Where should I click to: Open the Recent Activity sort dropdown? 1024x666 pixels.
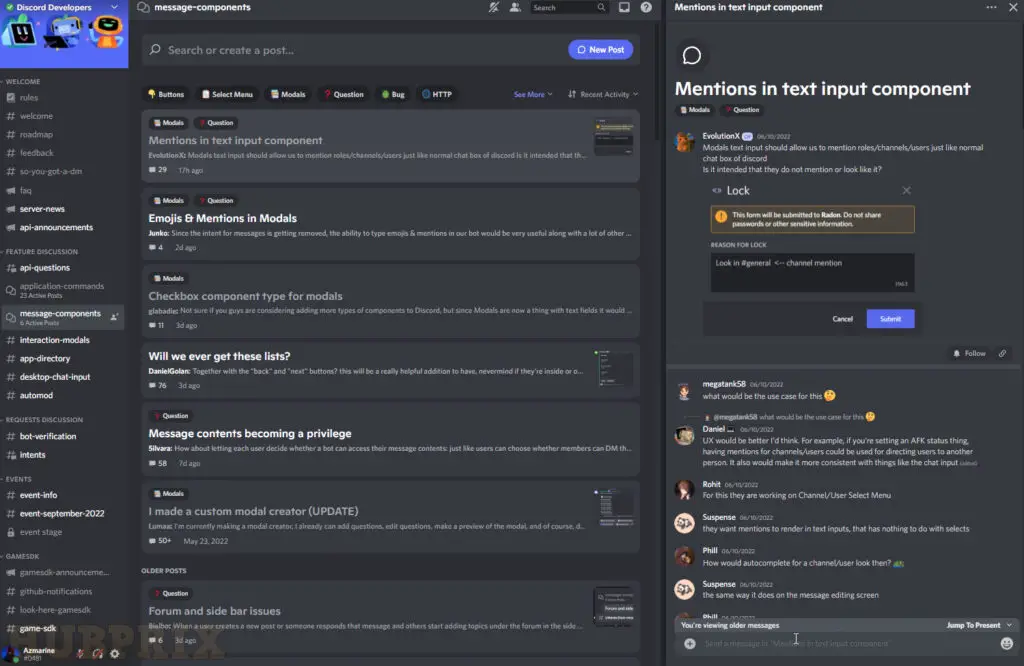tap(603, 94)
